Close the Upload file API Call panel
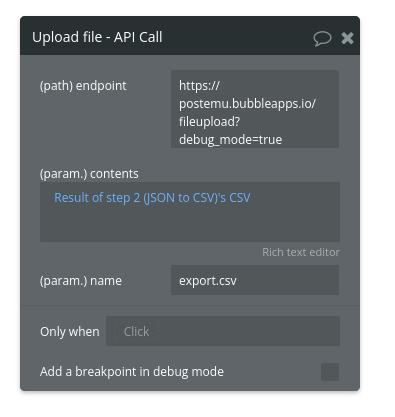395x417 pixels. click(347, 38)
